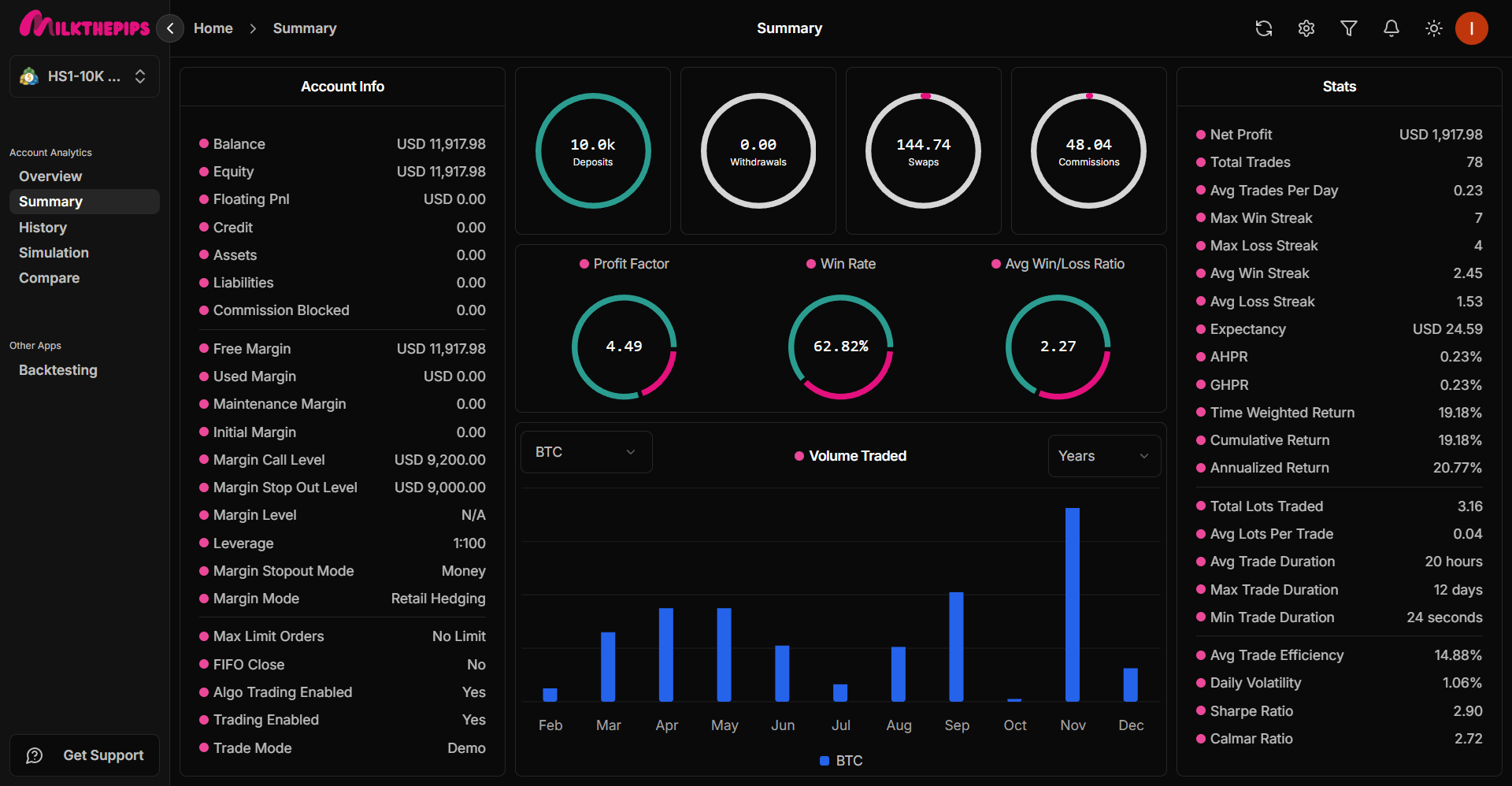Image resolution: width=1512 pixels, height=786 pixels.
Task: Toggle the Volume Traded legend marker
Action: (798, 456)
